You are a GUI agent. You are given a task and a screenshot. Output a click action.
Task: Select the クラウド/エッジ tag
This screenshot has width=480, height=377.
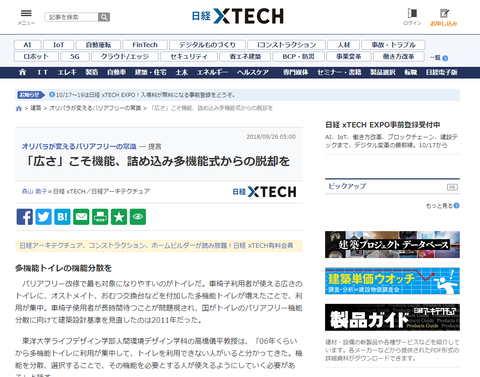pyautogui.click(x=125, y=56)
